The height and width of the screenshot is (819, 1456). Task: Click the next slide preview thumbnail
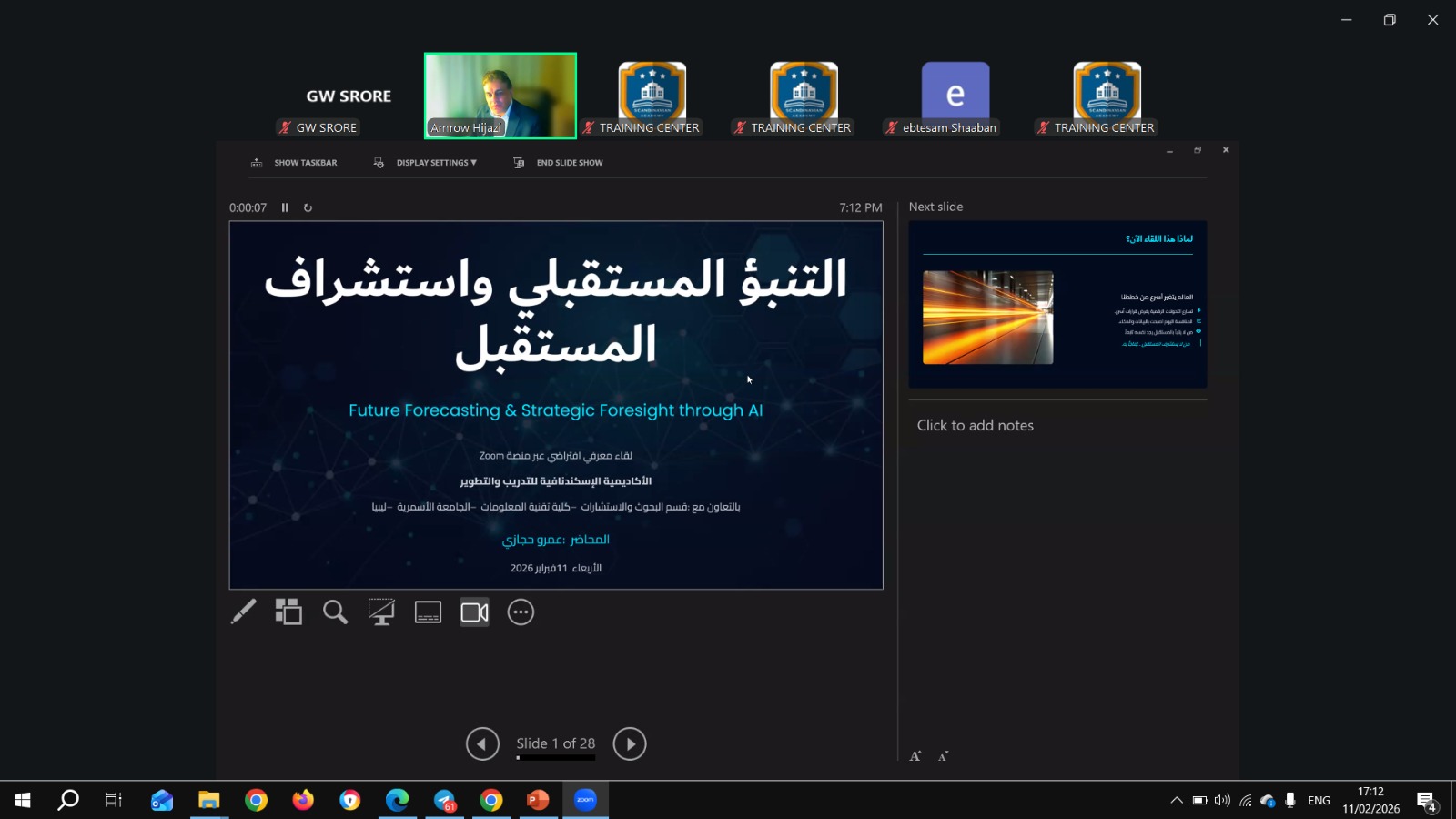click(1057, 305)
